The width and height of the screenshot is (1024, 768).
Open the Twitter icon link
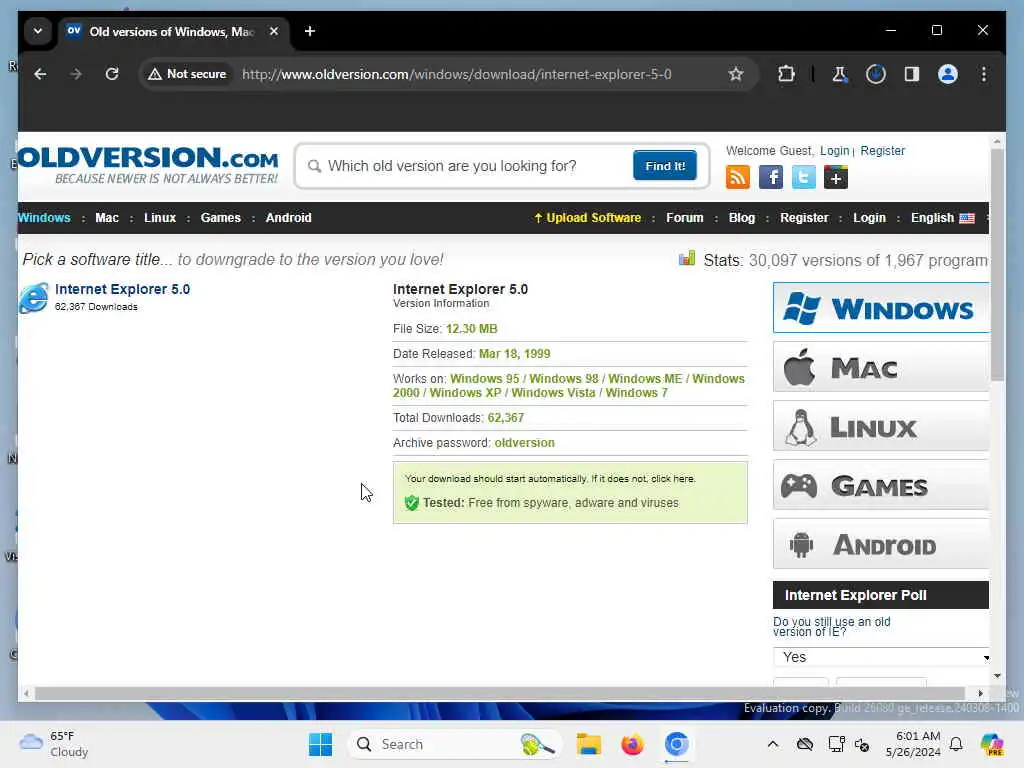click(x=803, y=177)
